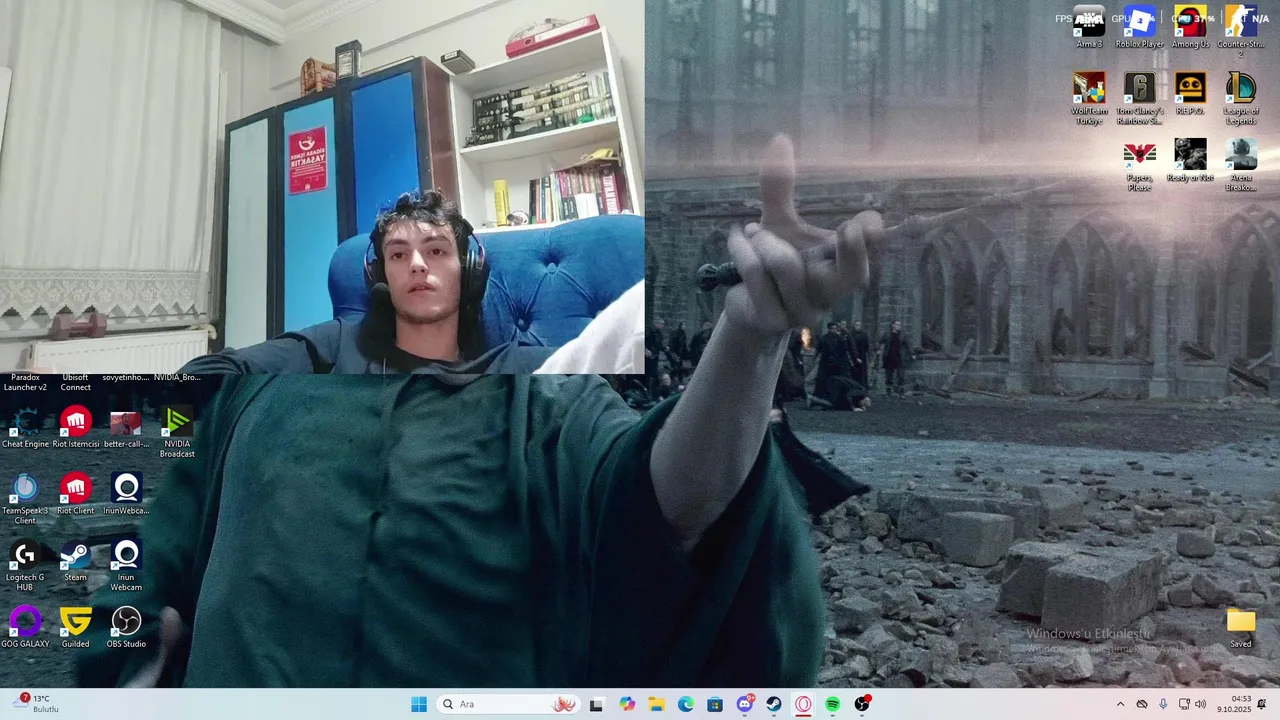Image resolution: width=1280 pixels, height=720 pixels.
Task: Switch to Discord on the taskbar
Action: click(745, 704)
